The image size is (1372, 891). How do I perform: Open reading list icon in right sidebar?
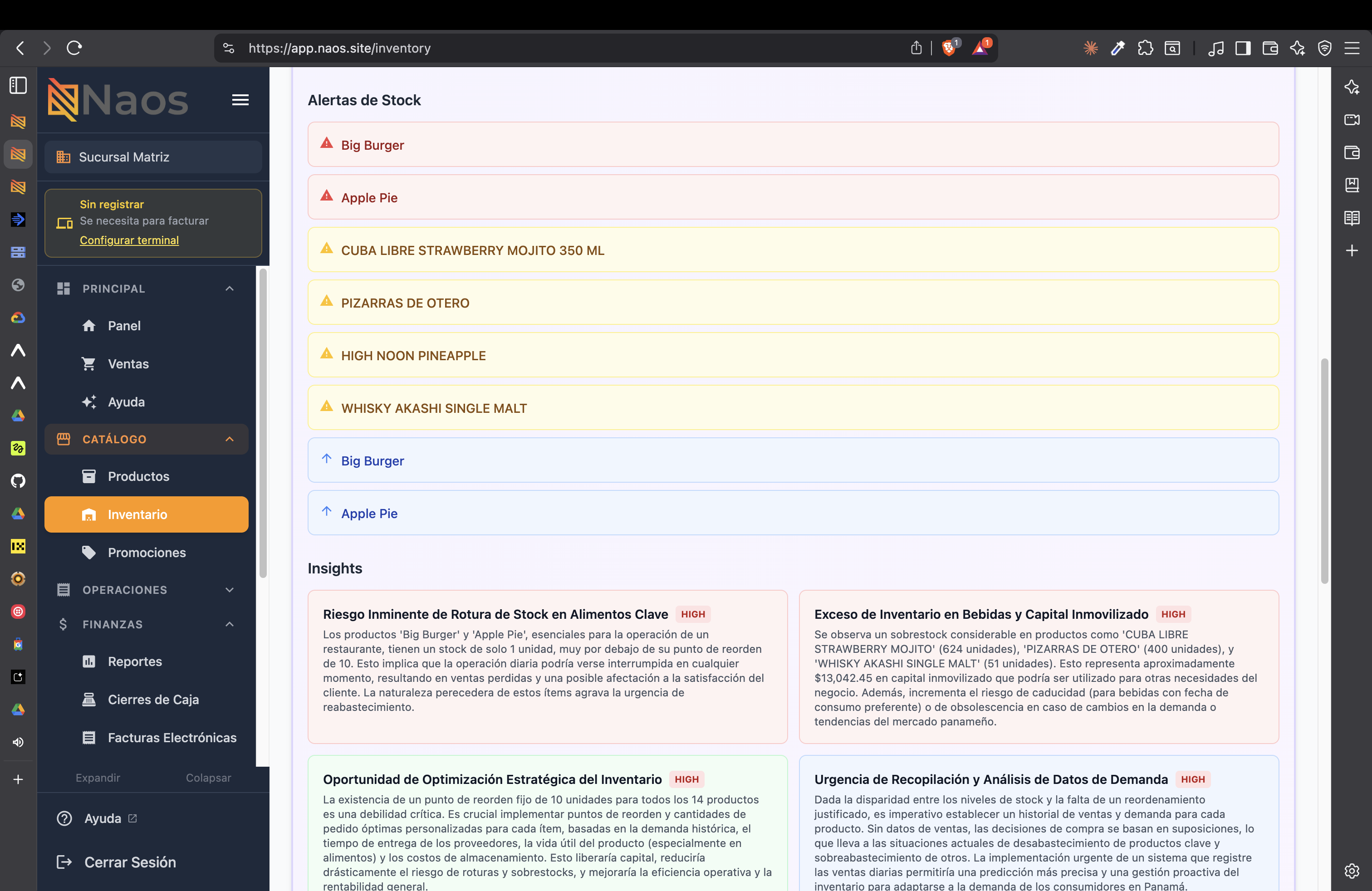pyautogui.click(x=1352, y=218)
